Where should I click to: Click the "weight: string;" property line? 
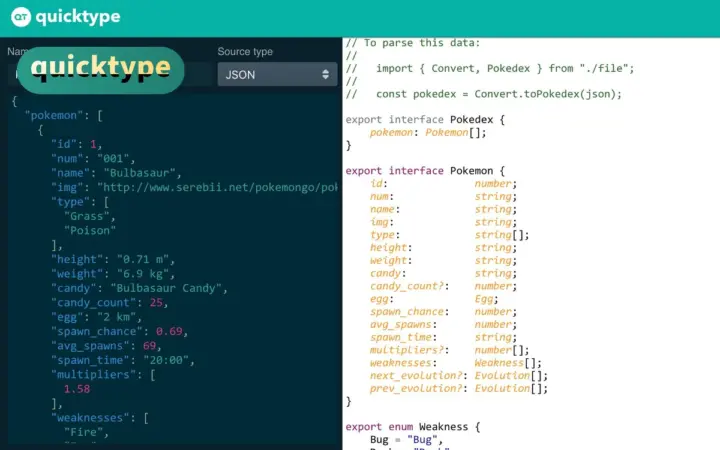click(x=444, y=260)
